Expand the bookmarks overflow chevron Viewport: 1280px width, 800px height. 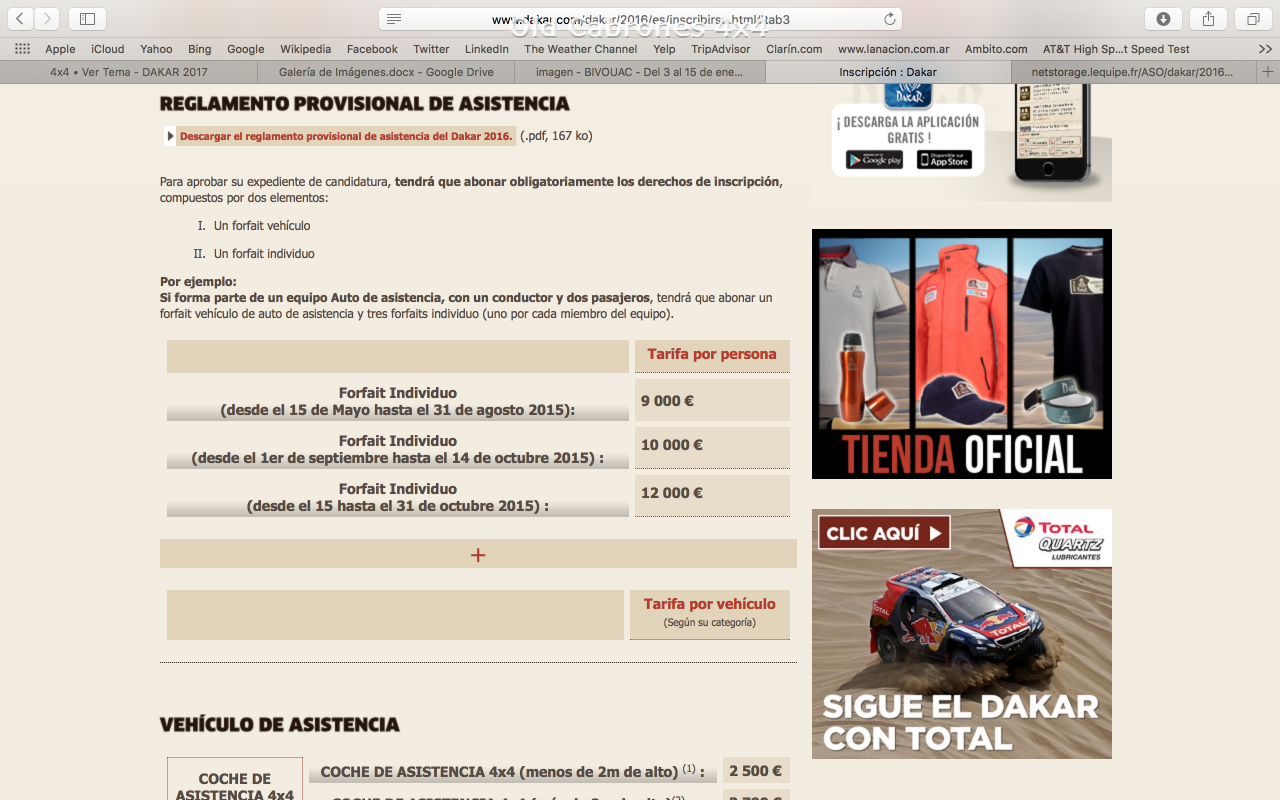(1265, 49)
